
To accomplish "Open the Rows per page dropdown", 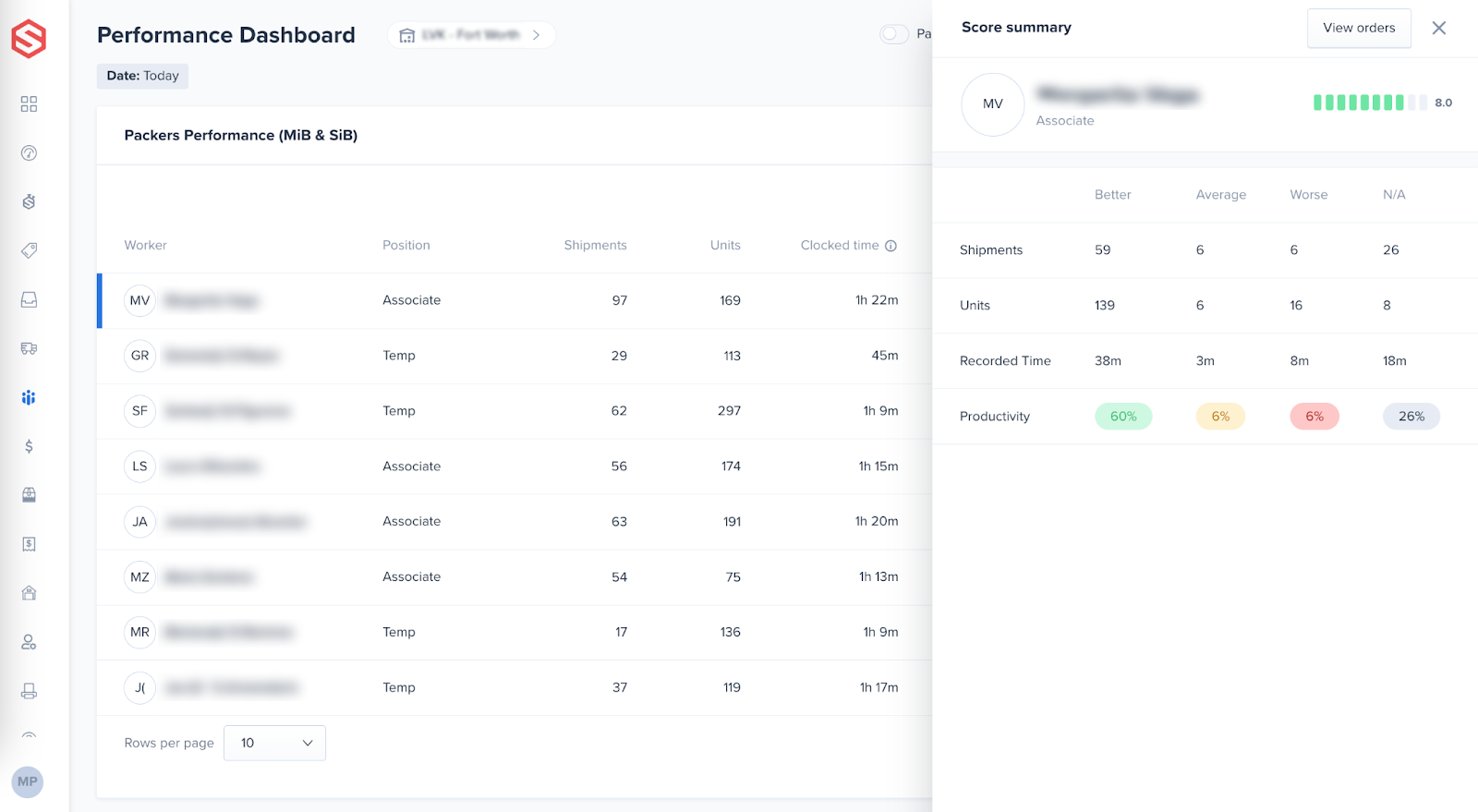I will (274, 743).
